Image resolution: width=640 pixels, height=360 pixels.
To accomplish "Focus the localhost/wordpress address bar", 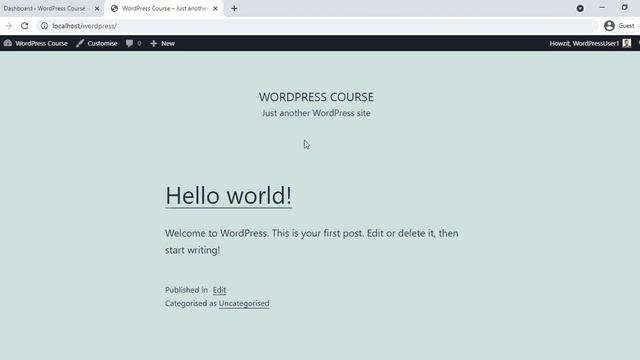I will tap(318, 26).
